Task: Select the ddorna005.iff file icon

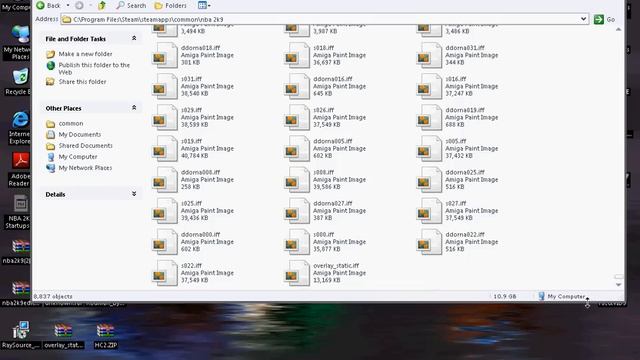Action: click(x=297, y=149)
